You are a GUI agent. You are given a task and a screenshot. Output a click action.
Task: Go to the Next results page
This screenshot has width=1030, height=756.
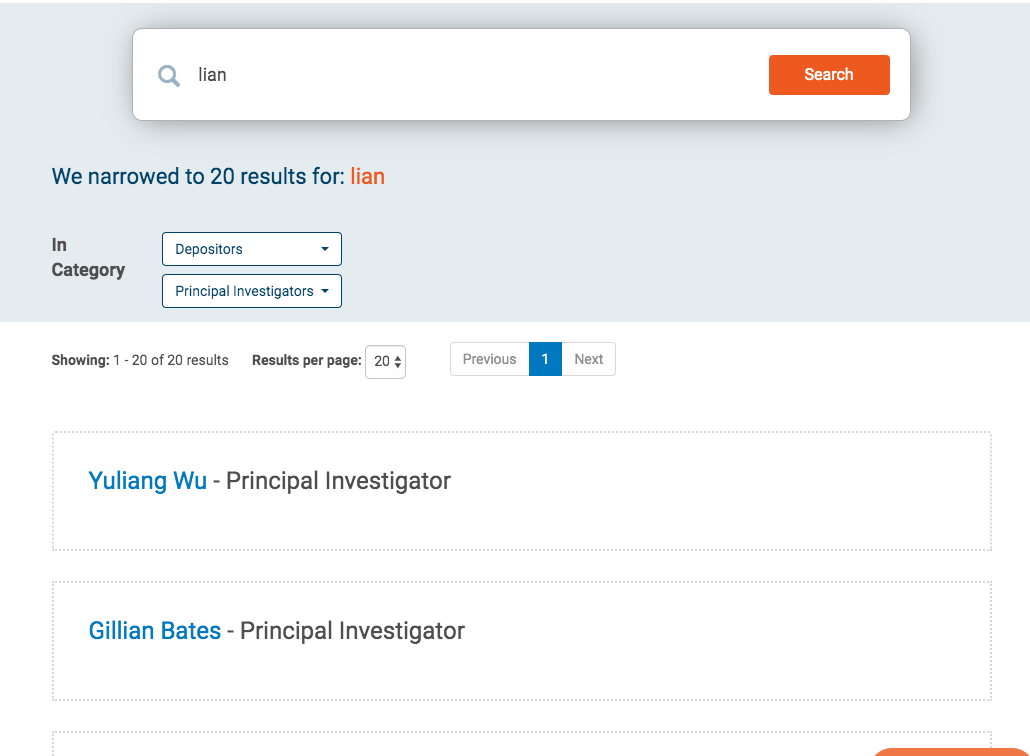[x=589, y=359]
